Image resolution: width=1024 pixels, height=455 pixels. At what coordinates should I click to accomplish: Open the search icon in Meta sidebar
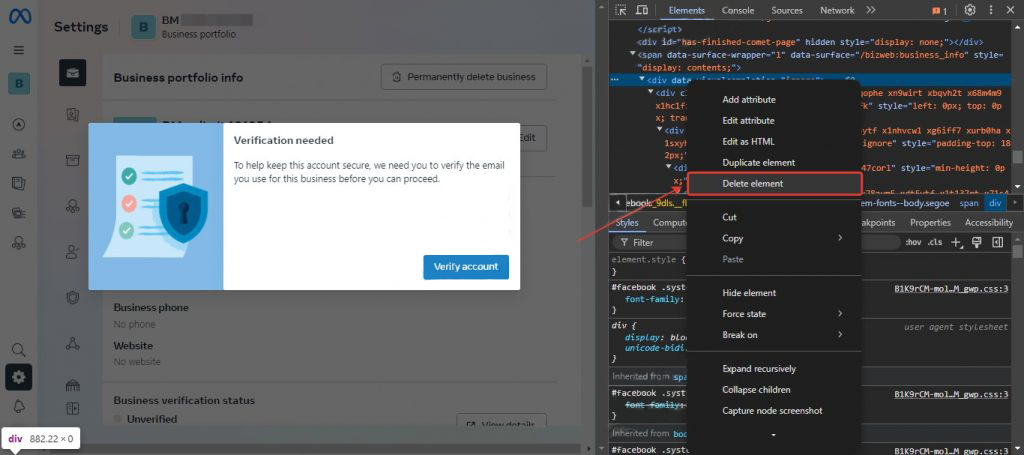(18, 350)
